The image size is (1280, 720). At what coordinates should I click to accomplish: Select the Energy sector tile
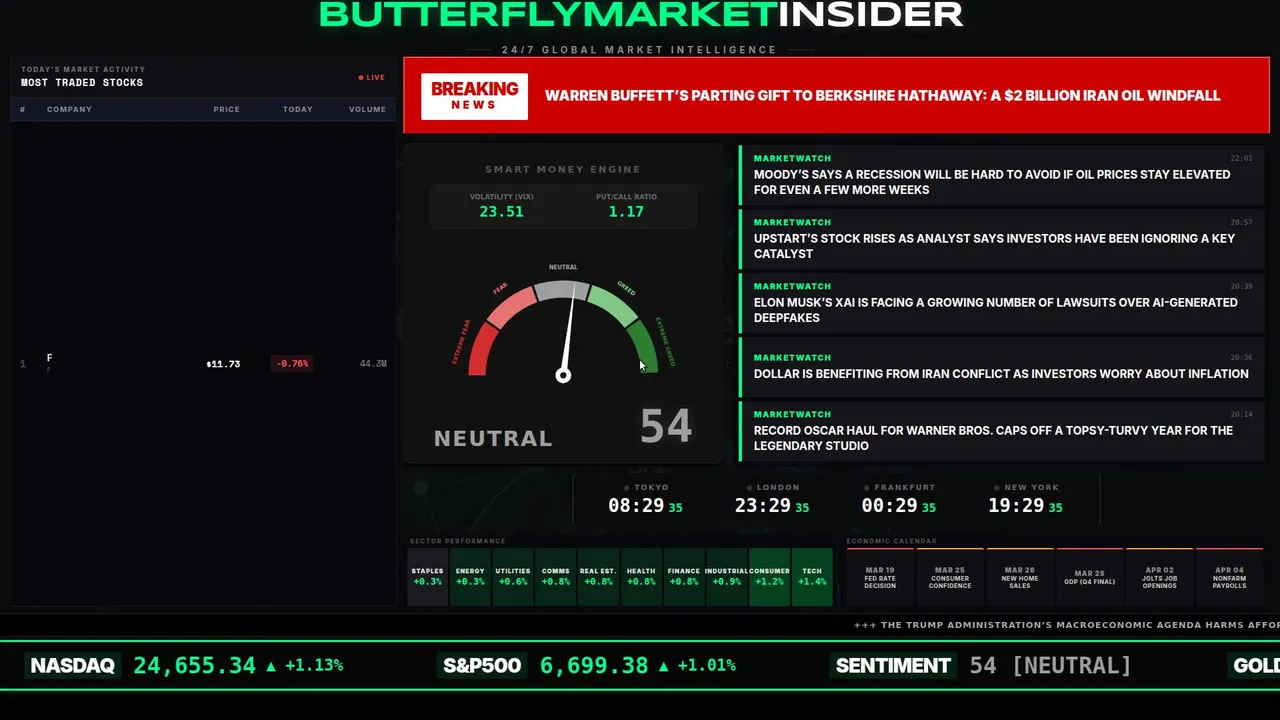click(470, 577)
